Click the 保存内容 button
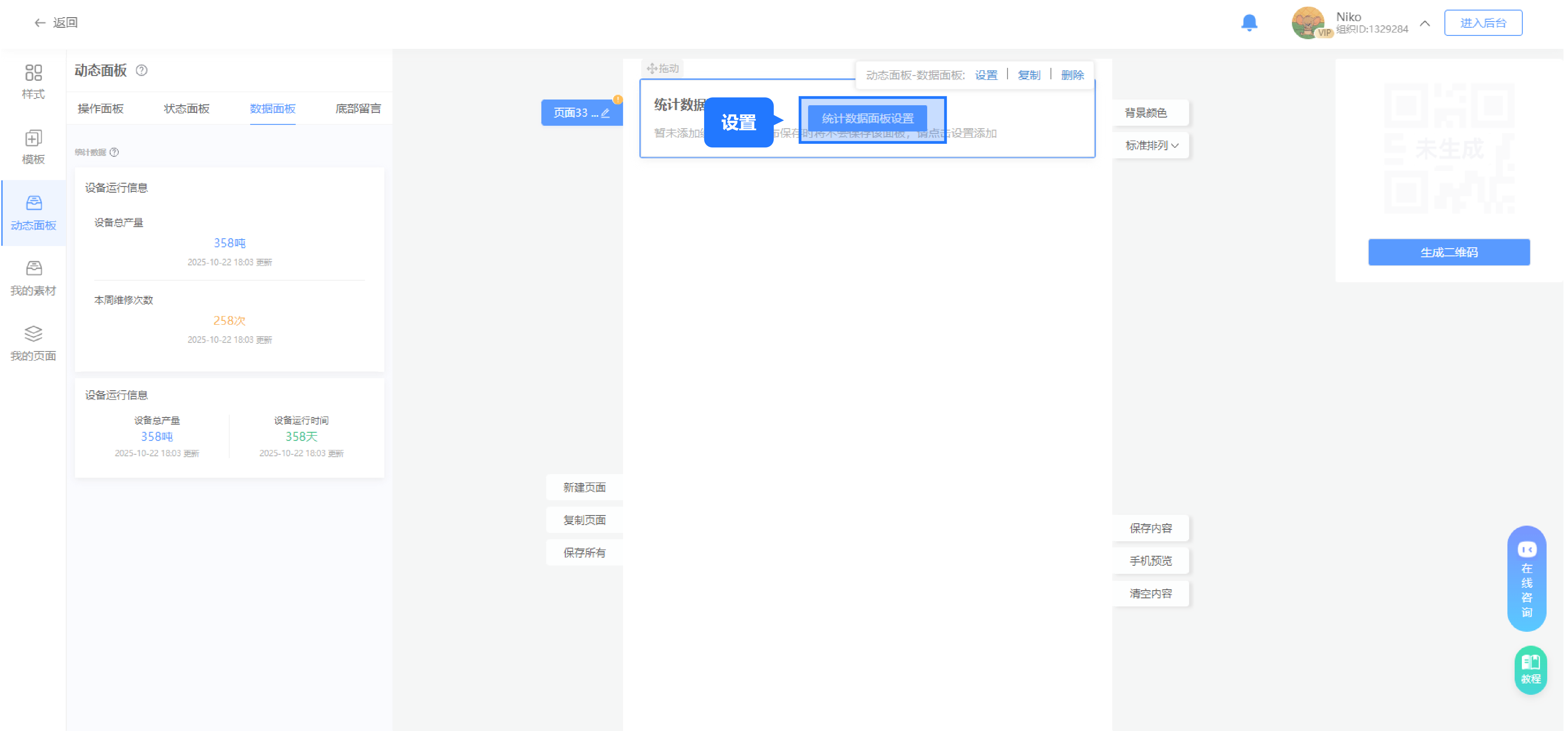Screen dimensions: 1568x731 [1151, 528]
